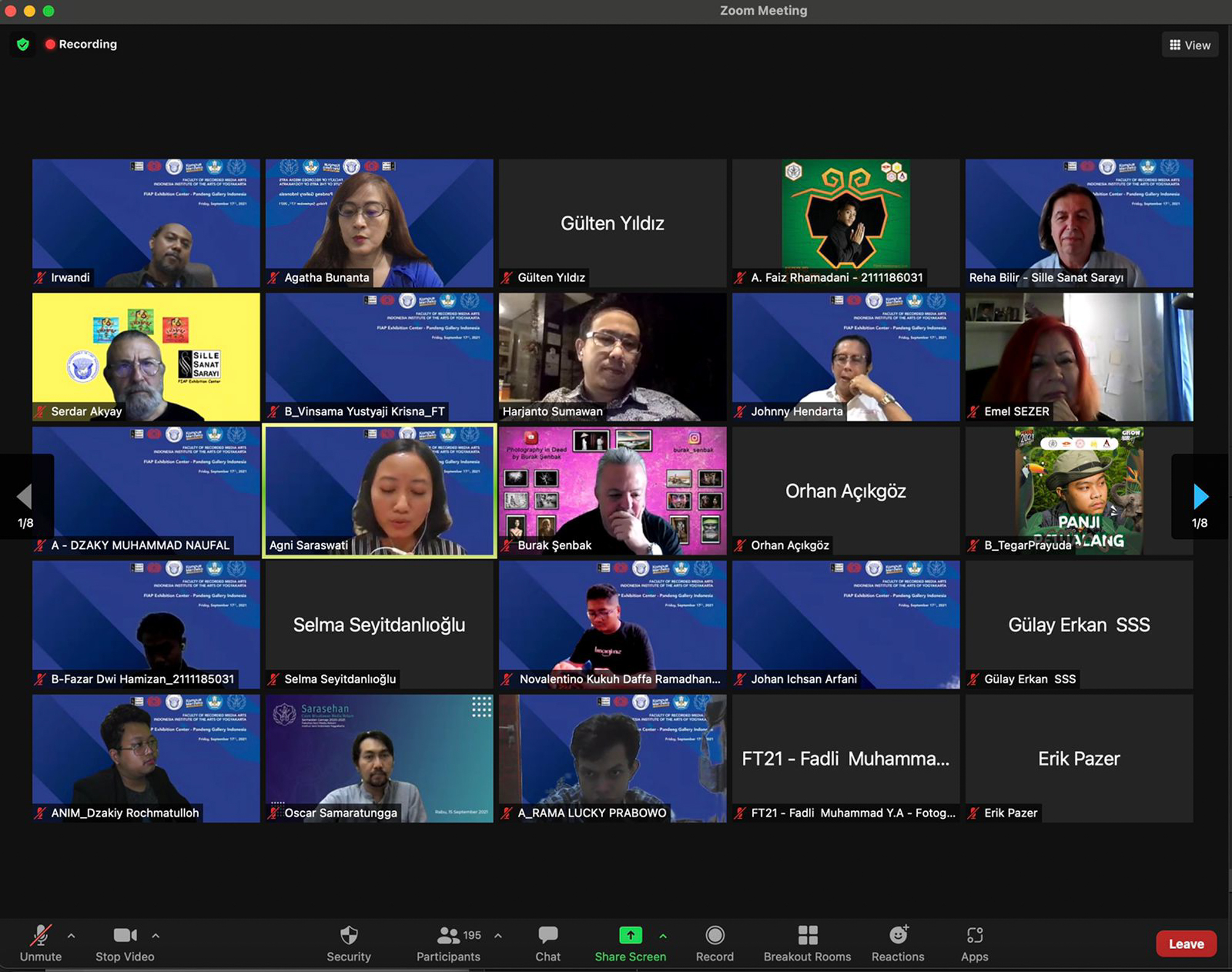
Task: Expand chevron next to Participants count
Action: [x=498, y=936]
